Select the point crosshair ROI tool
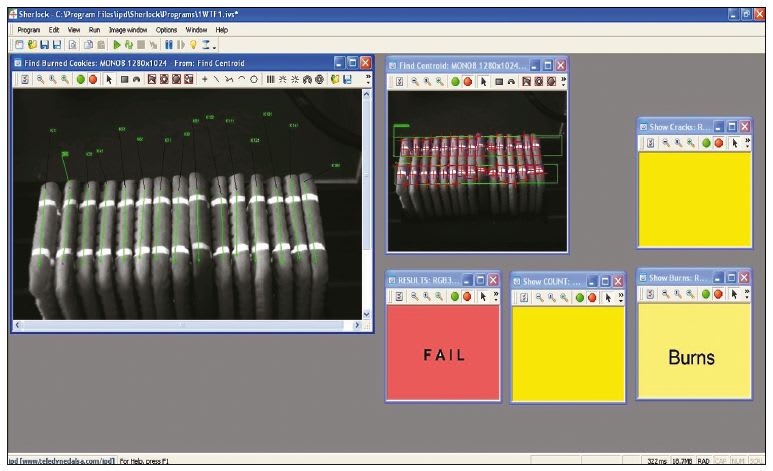This screenshot has width=773, height=471. click(205, 79)
